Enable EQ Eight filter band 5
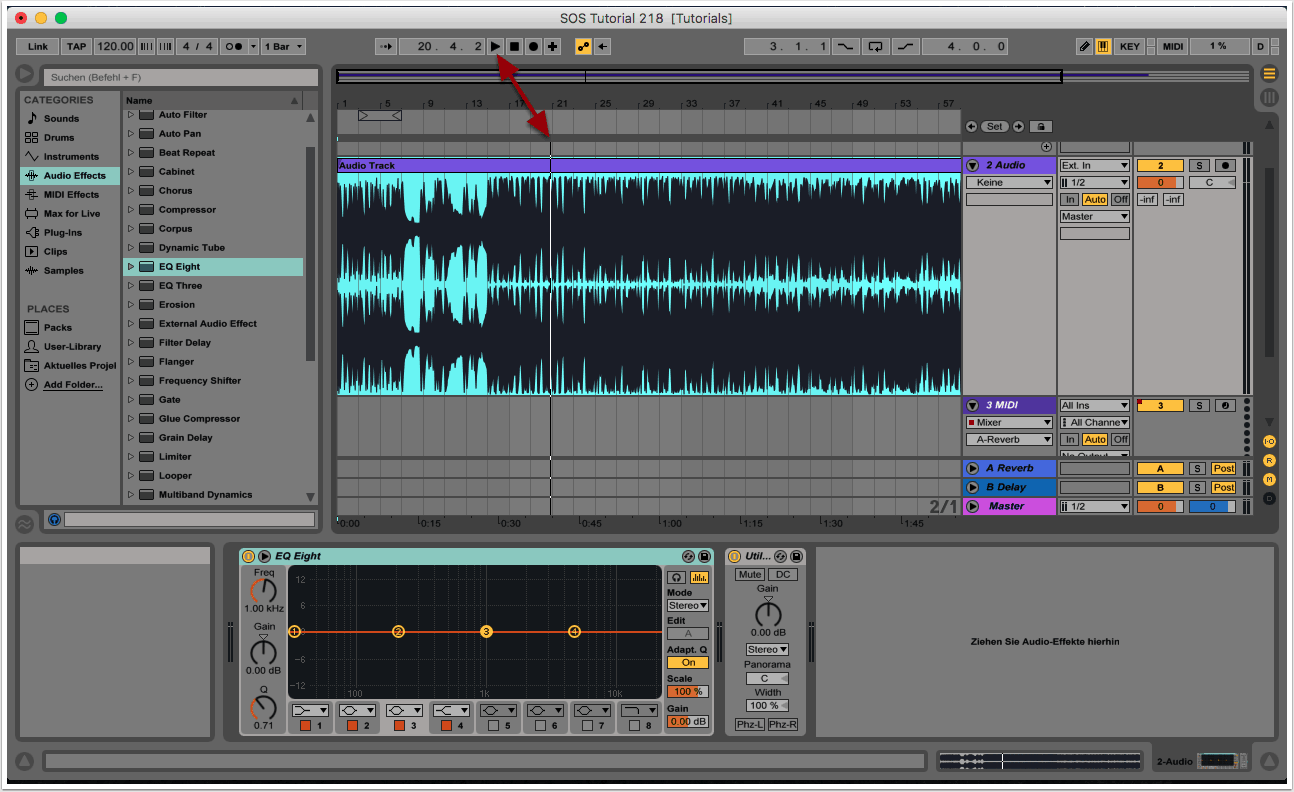Viewport: 1294px width, 792px height. click(x=494, y=726)
